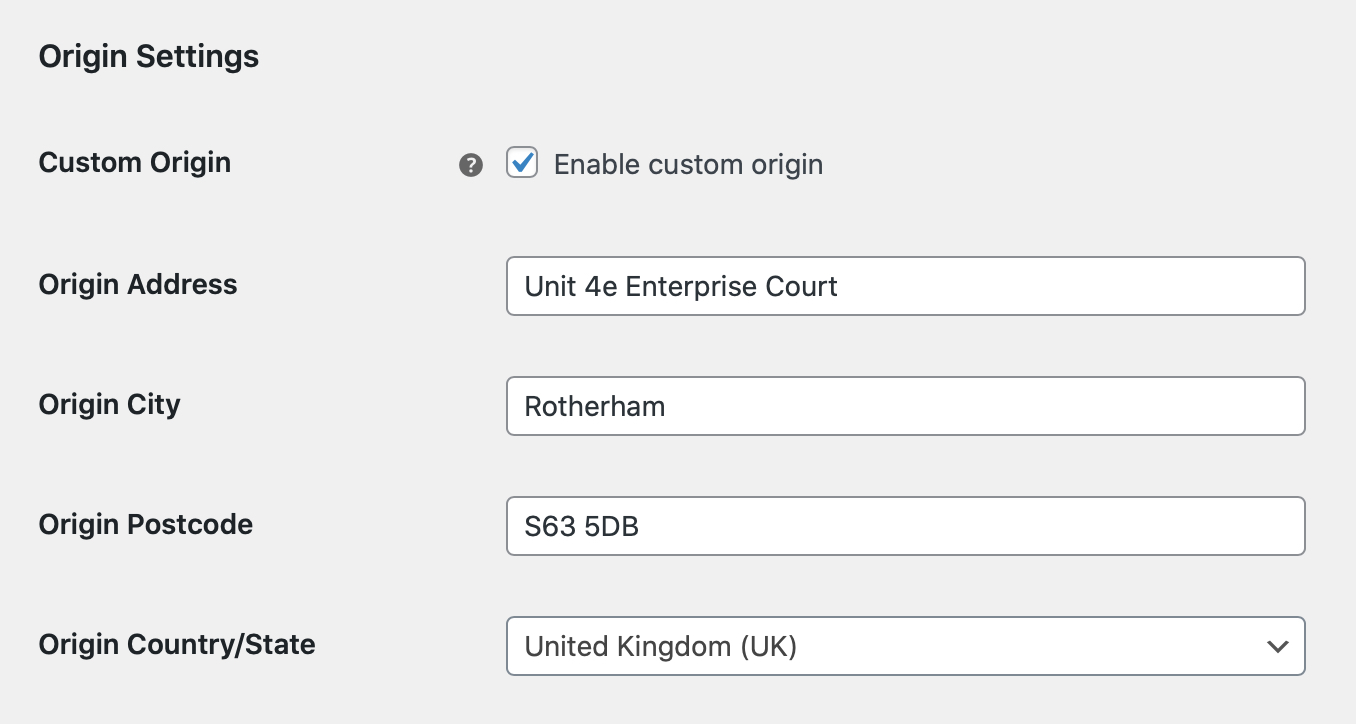The width and height of the screenshot is (1356, 724).
Task: Click the Enable custom origin label text
Action: (x=688, y=164)
